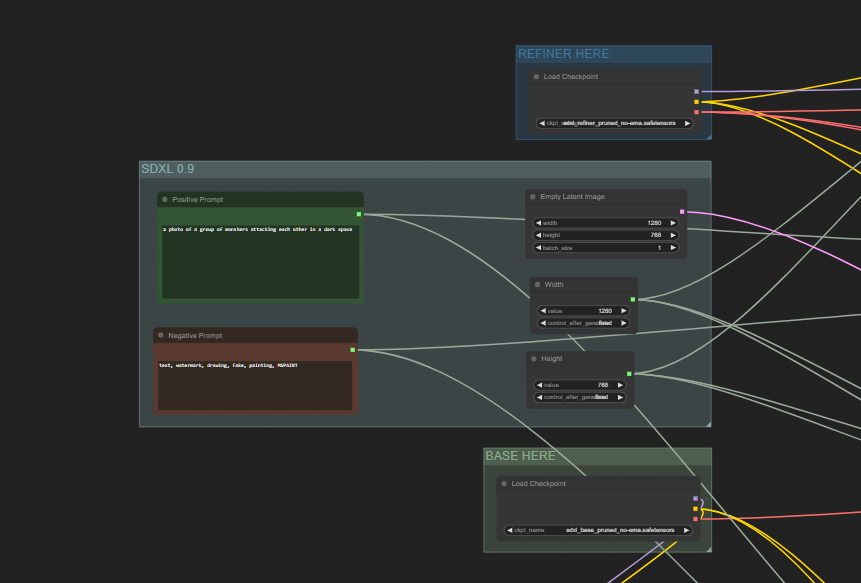Open Width node control_after_generate dropdown
Screen dimensions: 861x583
(x=584, y=323)
